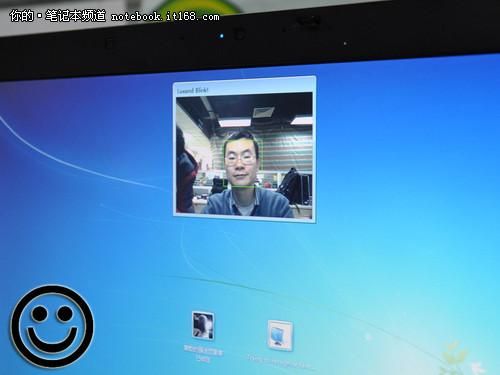Select the user account picture tile
500x375 pixels.
pos(203,325)
